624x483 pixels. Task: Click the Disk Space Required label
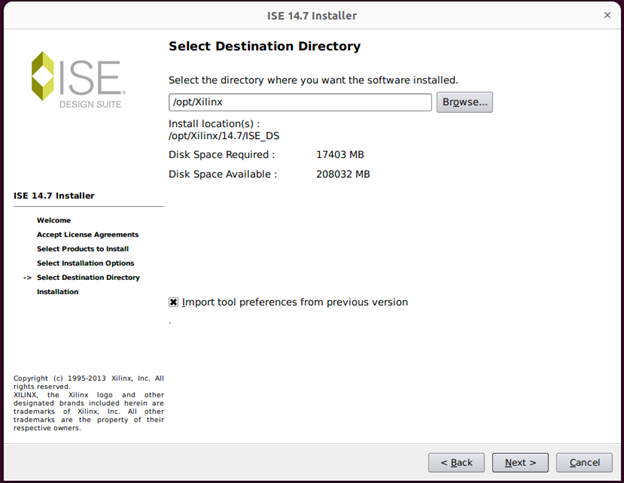(221, 155)
